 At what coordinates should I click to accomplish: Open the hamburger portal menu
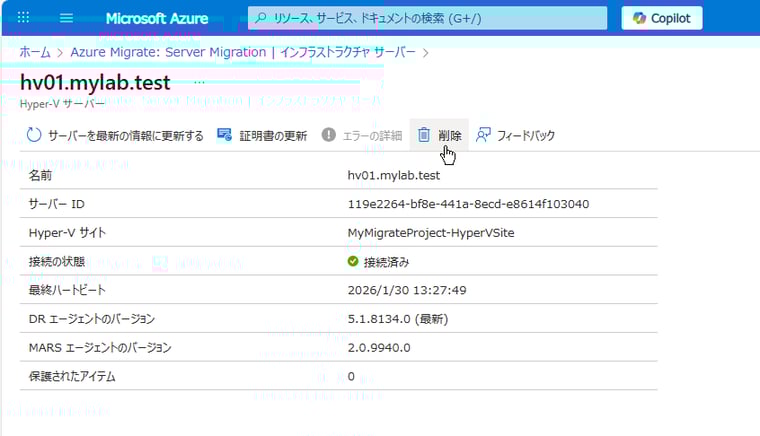(66, 18)
